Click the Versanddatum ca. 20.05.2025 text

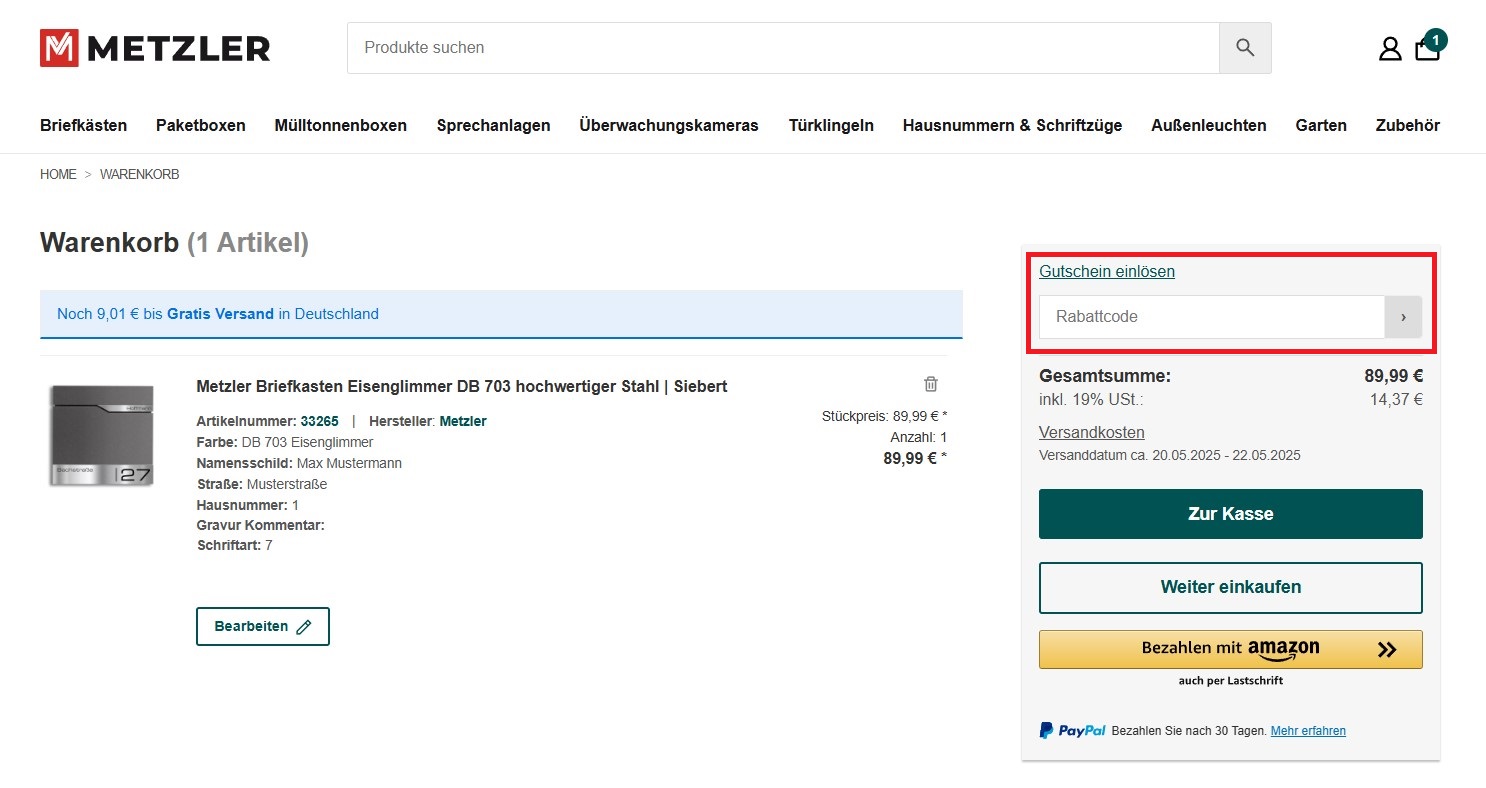tap(1170, 455)
